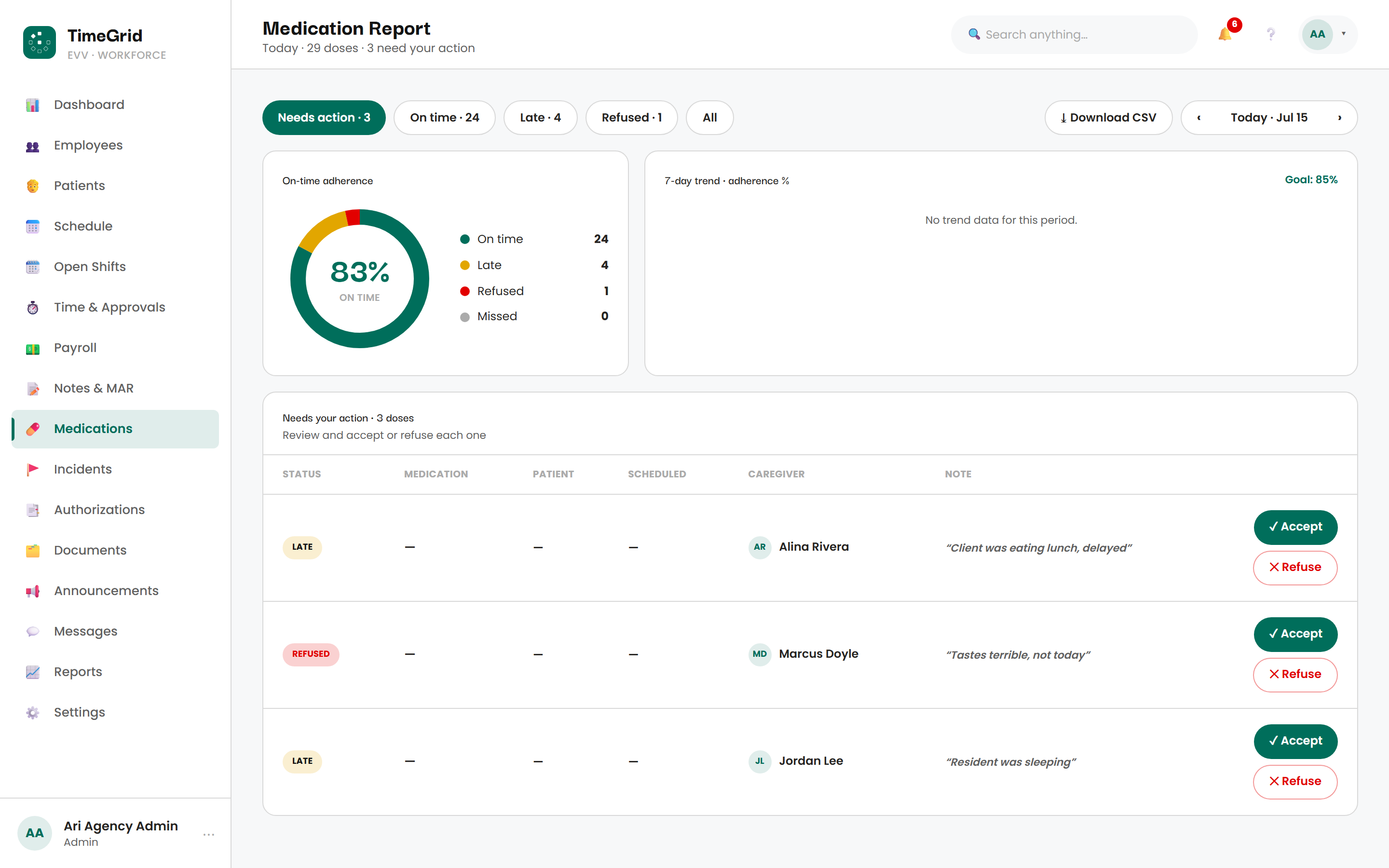Go to the next day arrow
The height and width of the screenshot is (868, 1389).
coord(1340,118)
